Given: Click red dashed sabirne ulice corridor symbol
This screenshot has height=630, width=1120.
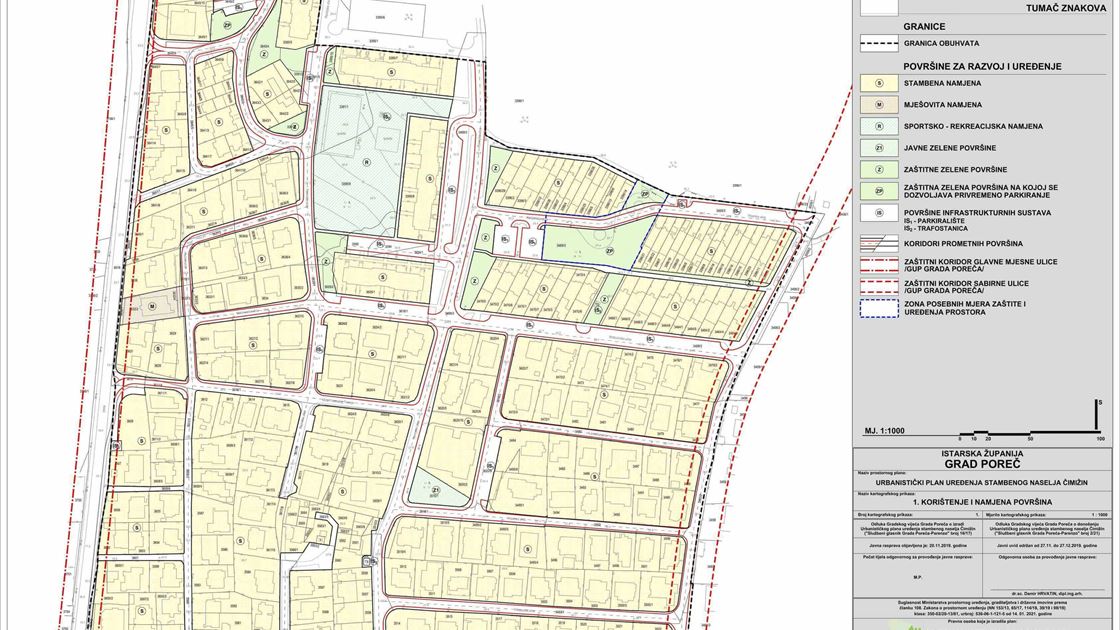Looking at the screenshot, I should pos(879,286).
